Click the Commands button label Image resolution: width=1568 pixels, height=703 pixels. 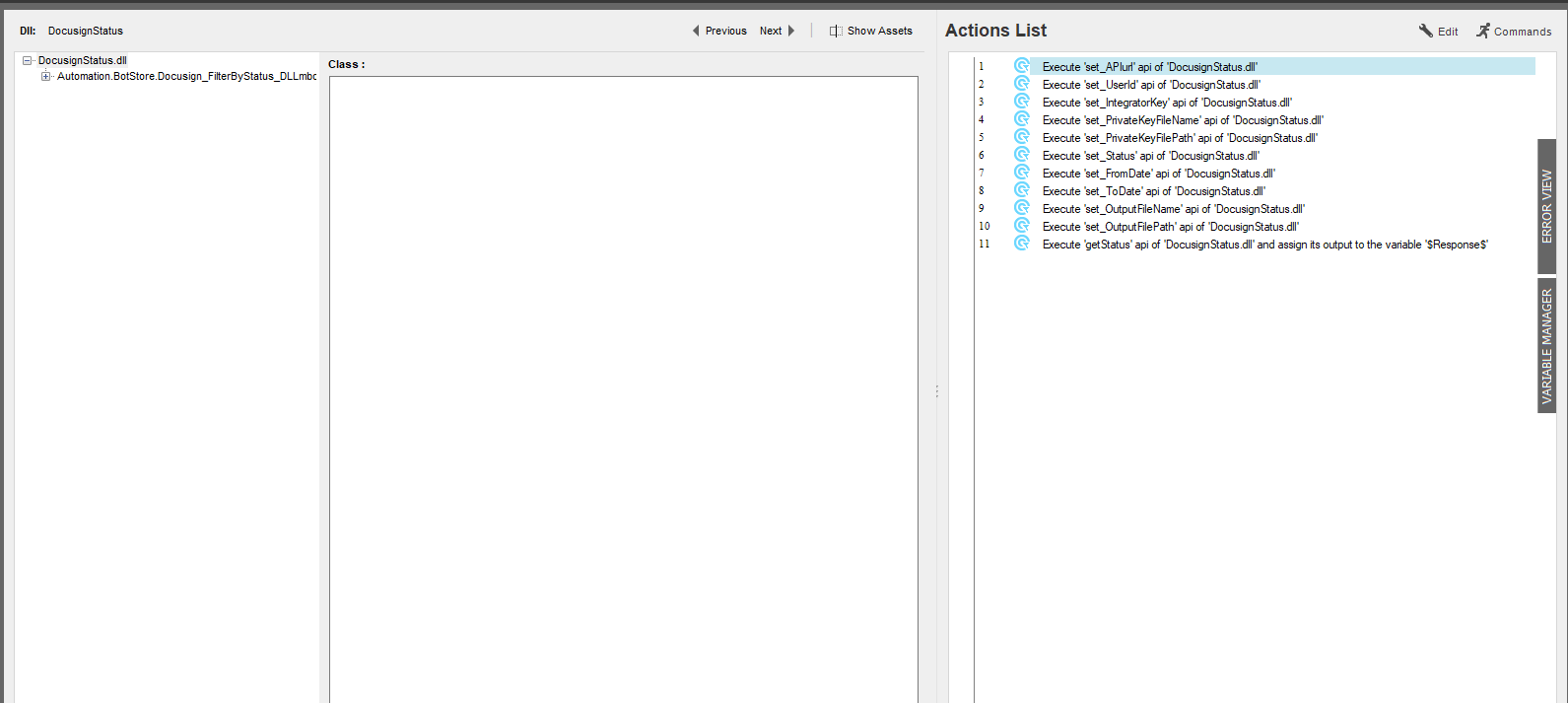[1523, 32]
